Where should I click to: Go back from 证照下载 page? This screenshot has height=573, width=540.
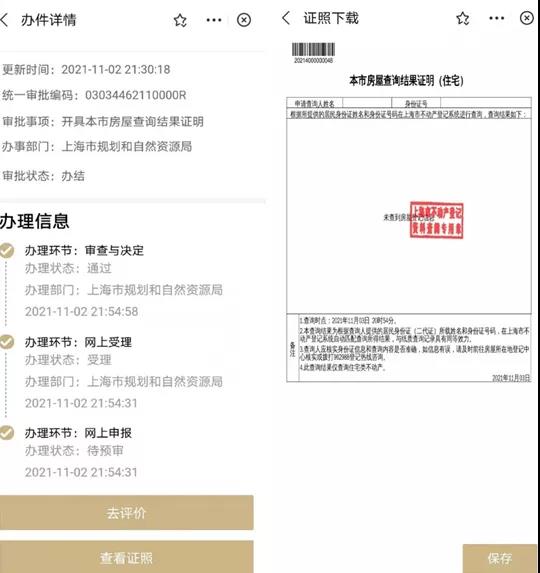(x=286, y=18)
